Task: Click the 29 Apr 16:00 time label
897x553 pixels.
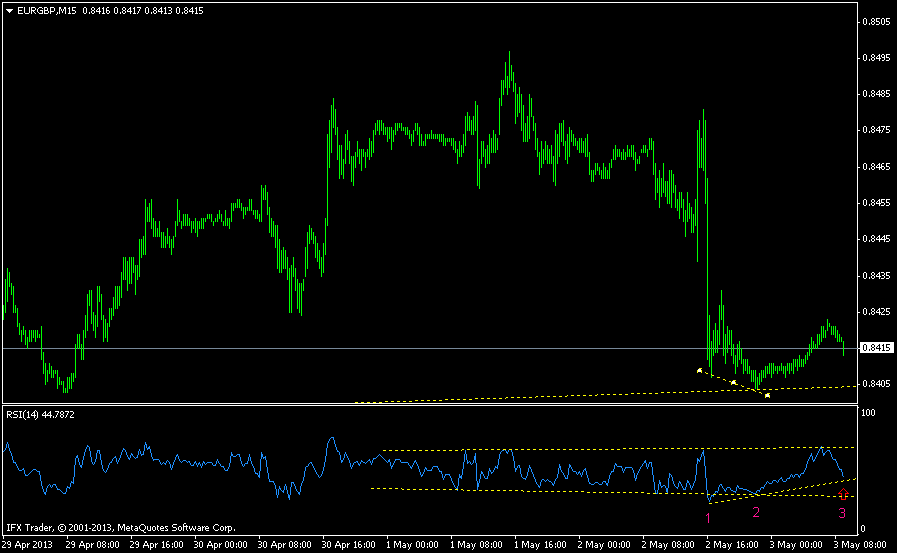Action: [x=156, y=545]
